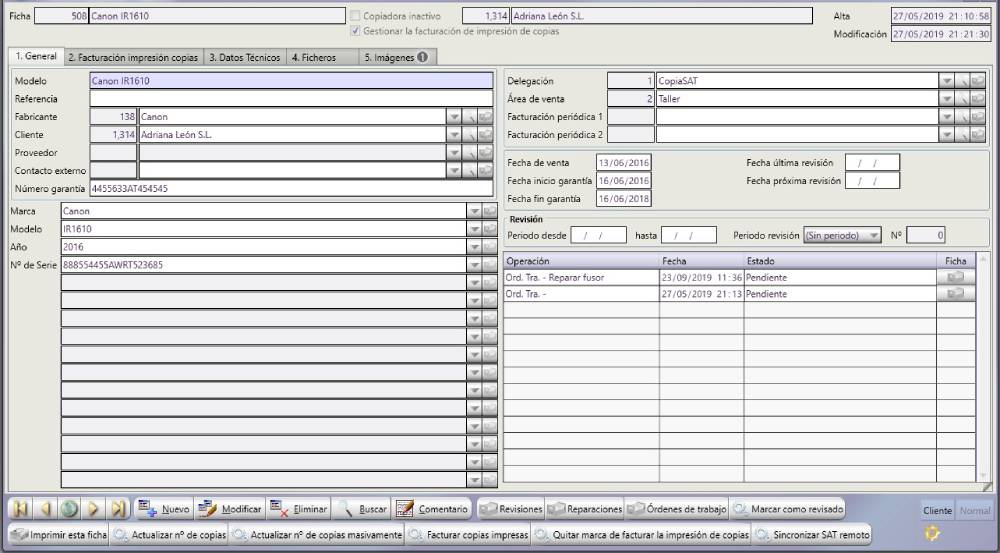The width and height of the screenshot is (1000, 553).
Task: Open the 2. Facturación impresión copias tab
Action: coord(133,57)
